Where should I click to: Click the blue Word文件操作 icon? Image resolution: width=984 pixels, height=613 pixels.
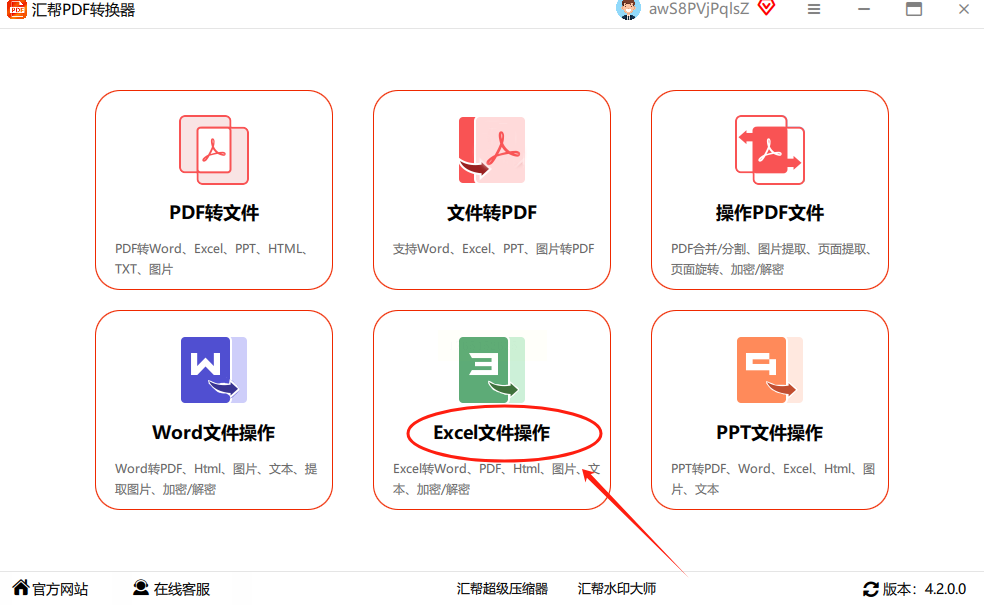[214, 370]
